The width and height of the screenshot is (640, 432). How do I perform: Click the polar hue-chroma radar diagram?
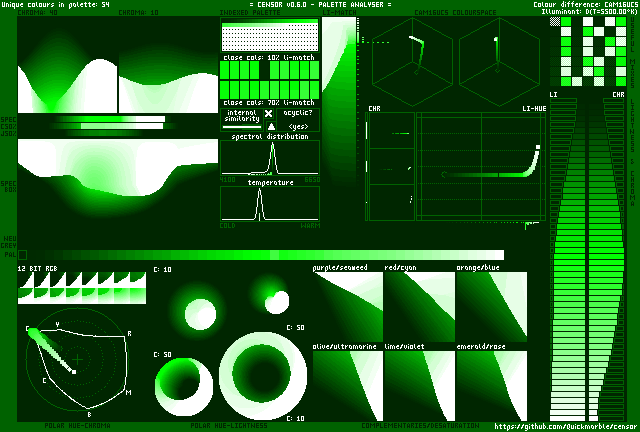[78, 365]
